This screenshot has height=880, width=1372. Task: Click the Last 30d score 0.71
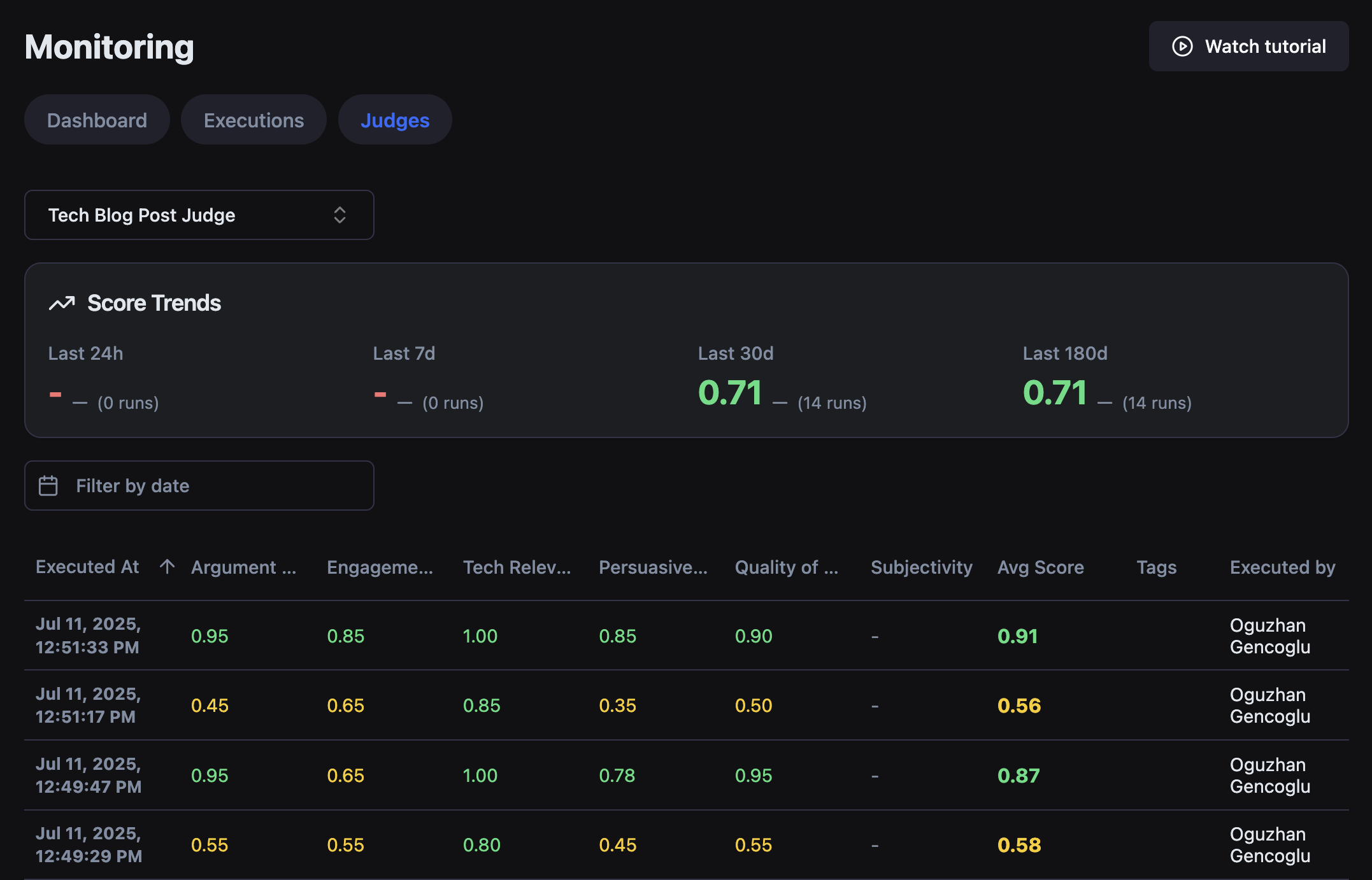[730, 392]
